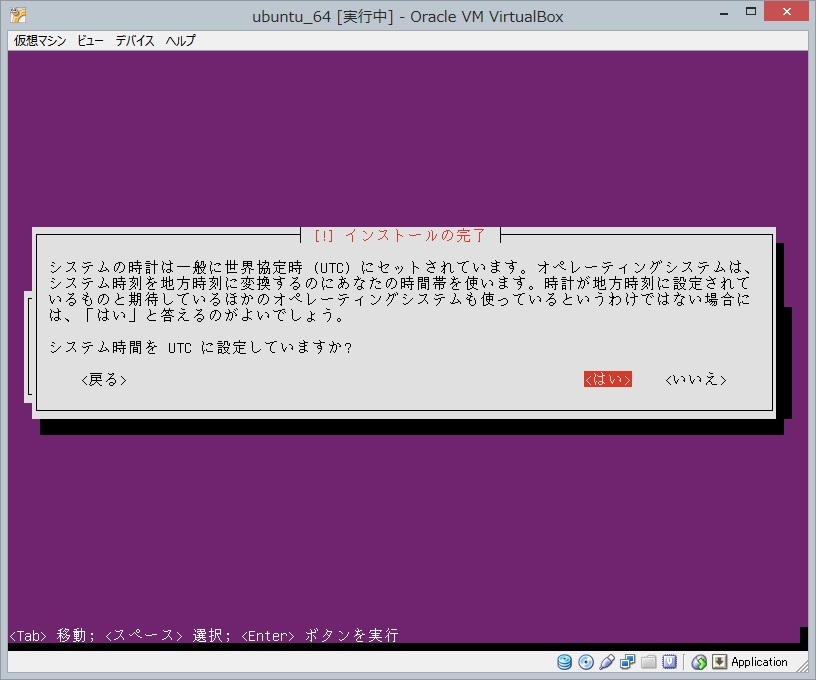Click the shared folders status icon
This screenshot has width=818, height=680.
648,662
